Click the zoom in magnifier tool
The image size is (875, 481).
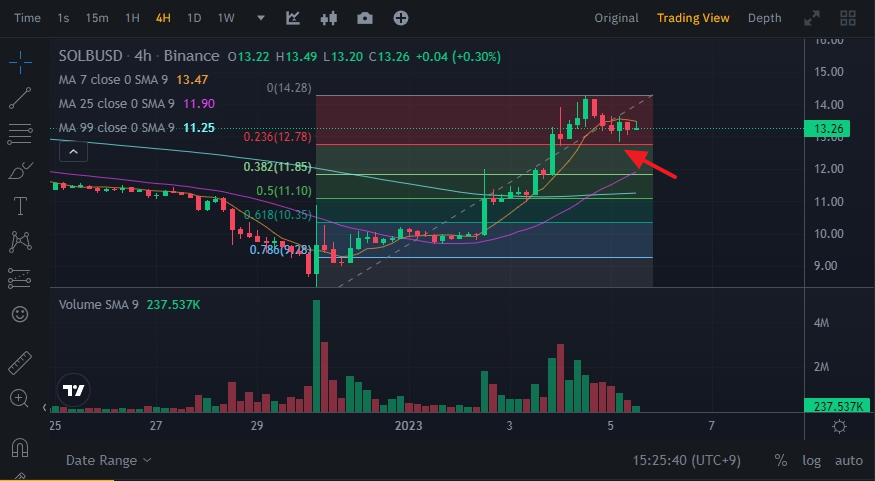tap(19, 398)
